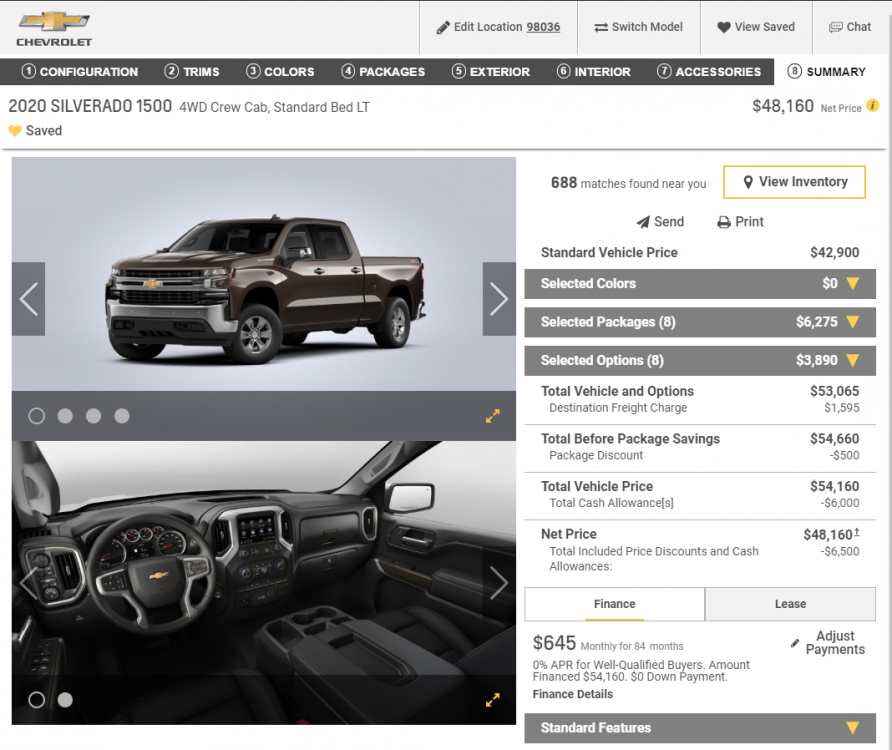
Task: Select the second exterior image dot
Action: point(65,416)
